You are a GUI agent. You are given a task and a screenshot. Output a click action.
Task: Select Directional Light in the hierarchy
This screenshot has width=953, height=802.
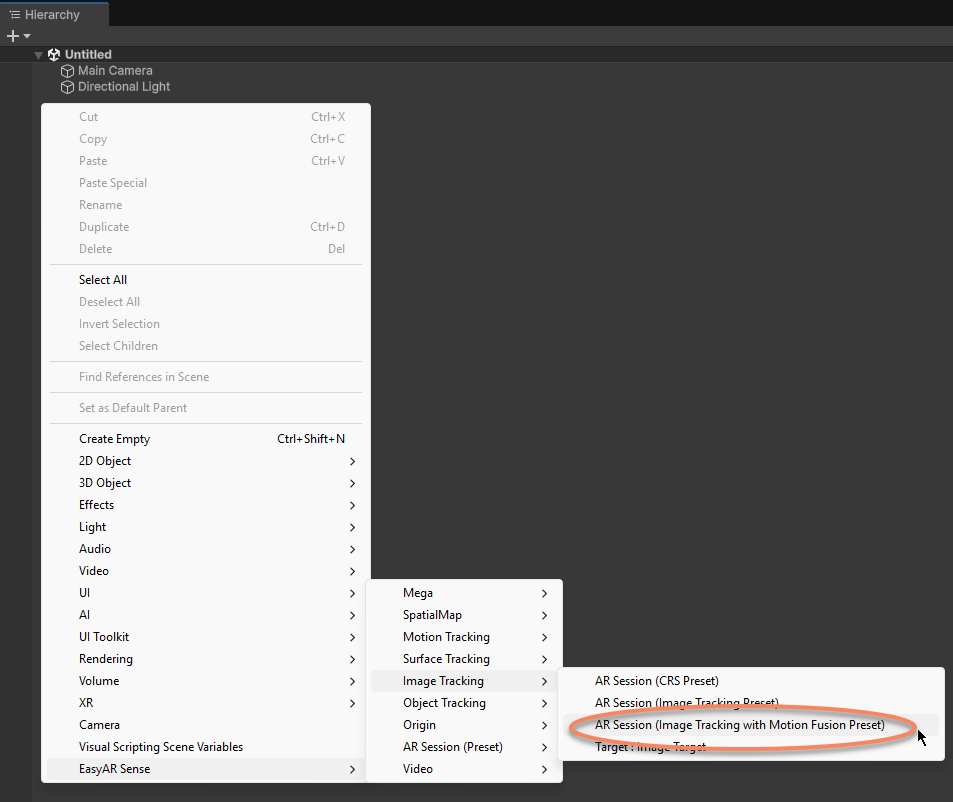pos(124,87)
